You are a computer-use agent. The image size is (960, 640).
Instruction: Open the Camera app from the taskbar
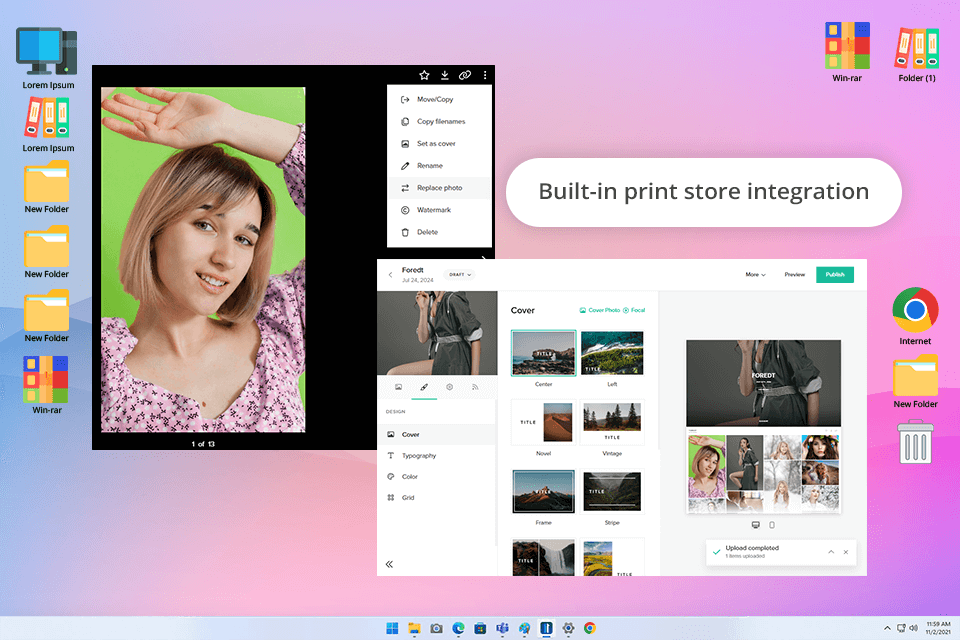point(436,628)
